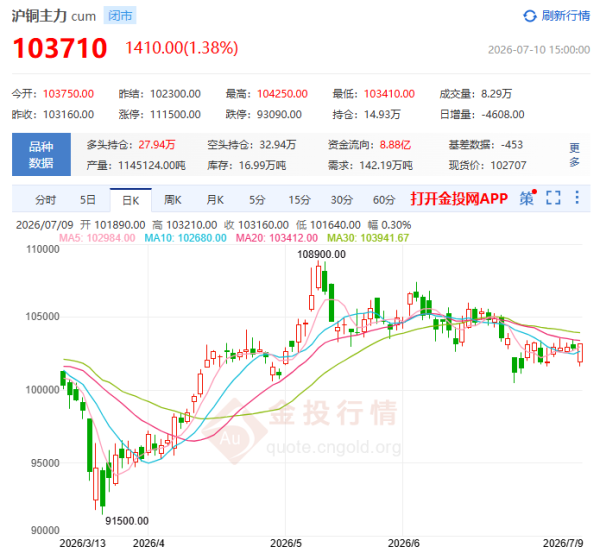Click the 105000 price axis label

[43, 317]
